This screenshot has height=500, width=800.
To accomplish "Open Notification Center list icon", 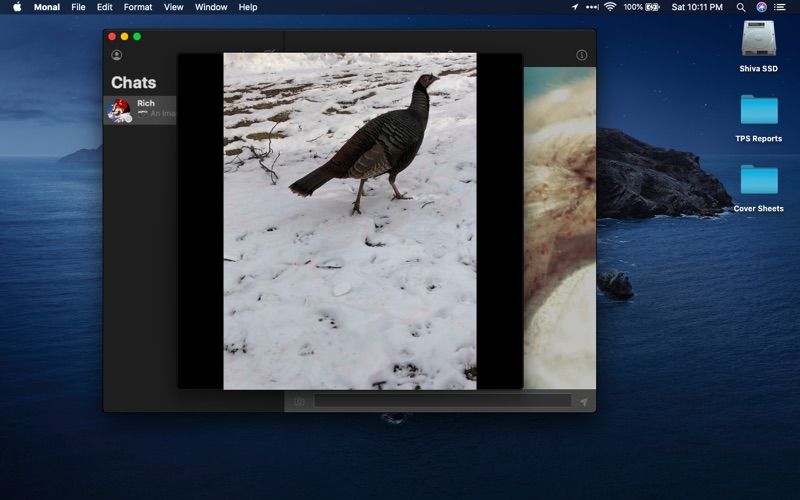I will (780, 7).
